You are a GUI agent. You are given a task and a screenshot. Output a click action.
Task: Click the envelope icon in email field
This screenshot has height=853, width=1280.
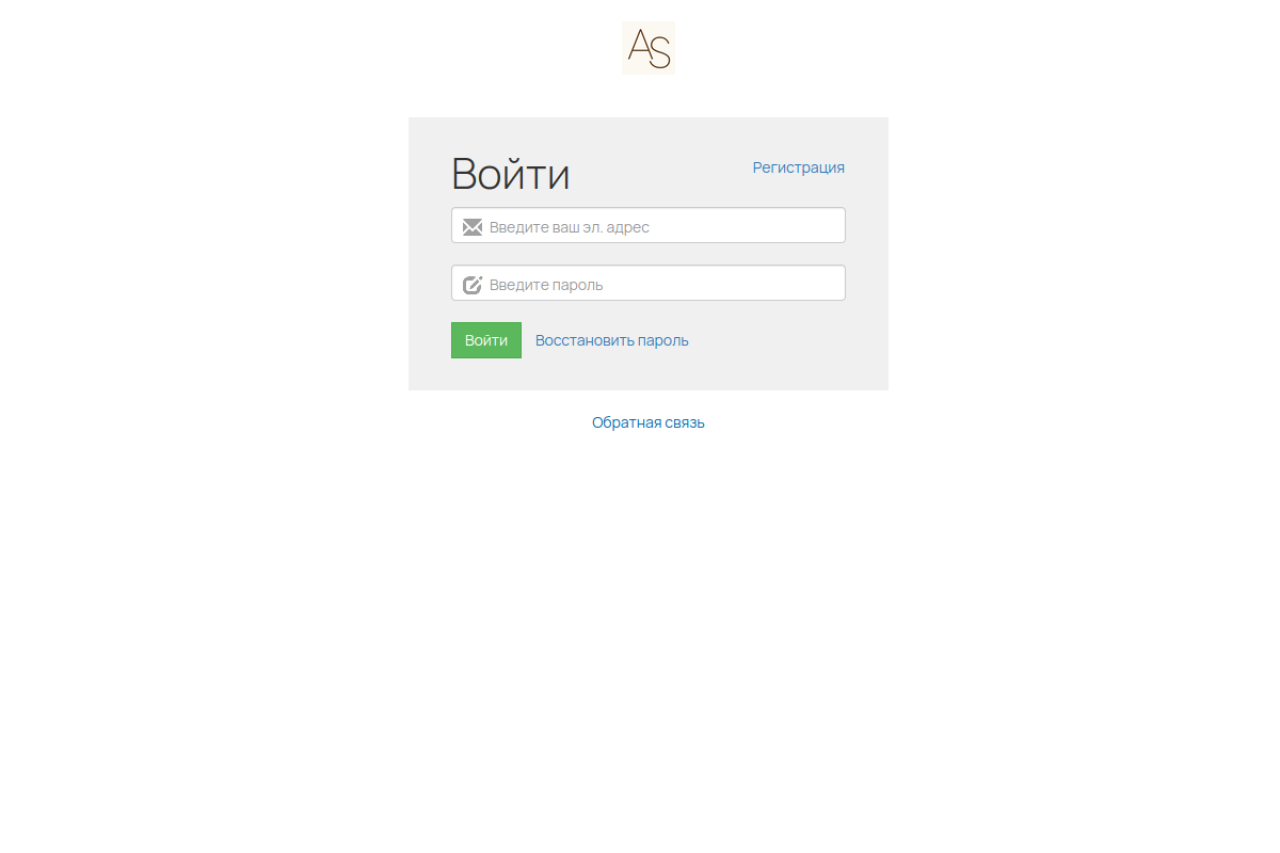pyautogui.click(x=472, y=227)
